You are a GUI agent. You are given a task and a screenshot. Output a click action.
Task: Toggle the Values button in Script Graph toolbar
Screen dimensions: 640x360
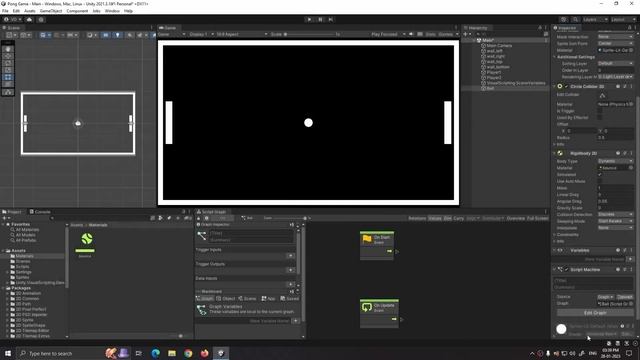pos(435,218)
